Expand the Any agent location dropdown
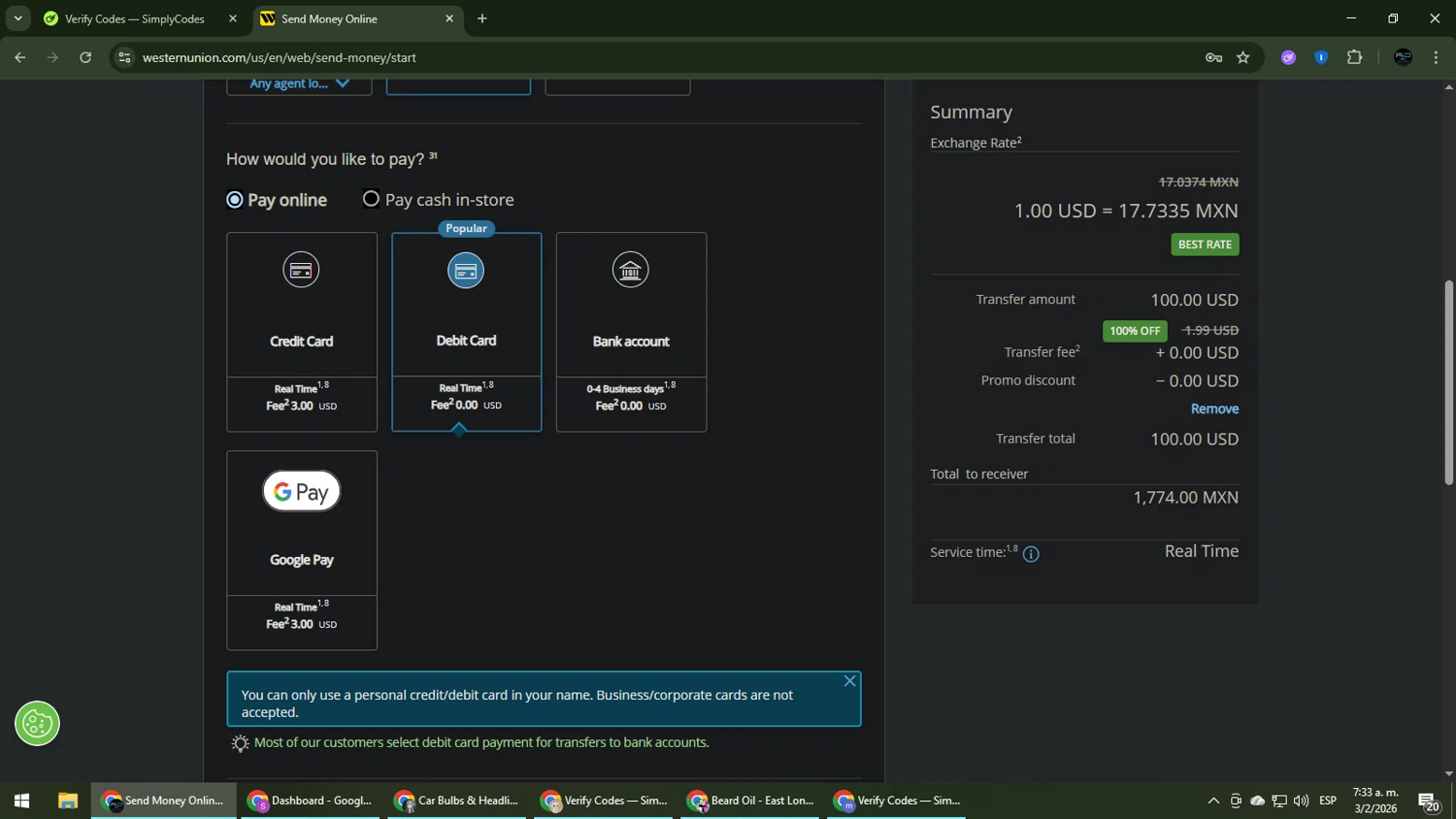The width and height of the screenshot is (1456, 819). [x=299, y=84]
